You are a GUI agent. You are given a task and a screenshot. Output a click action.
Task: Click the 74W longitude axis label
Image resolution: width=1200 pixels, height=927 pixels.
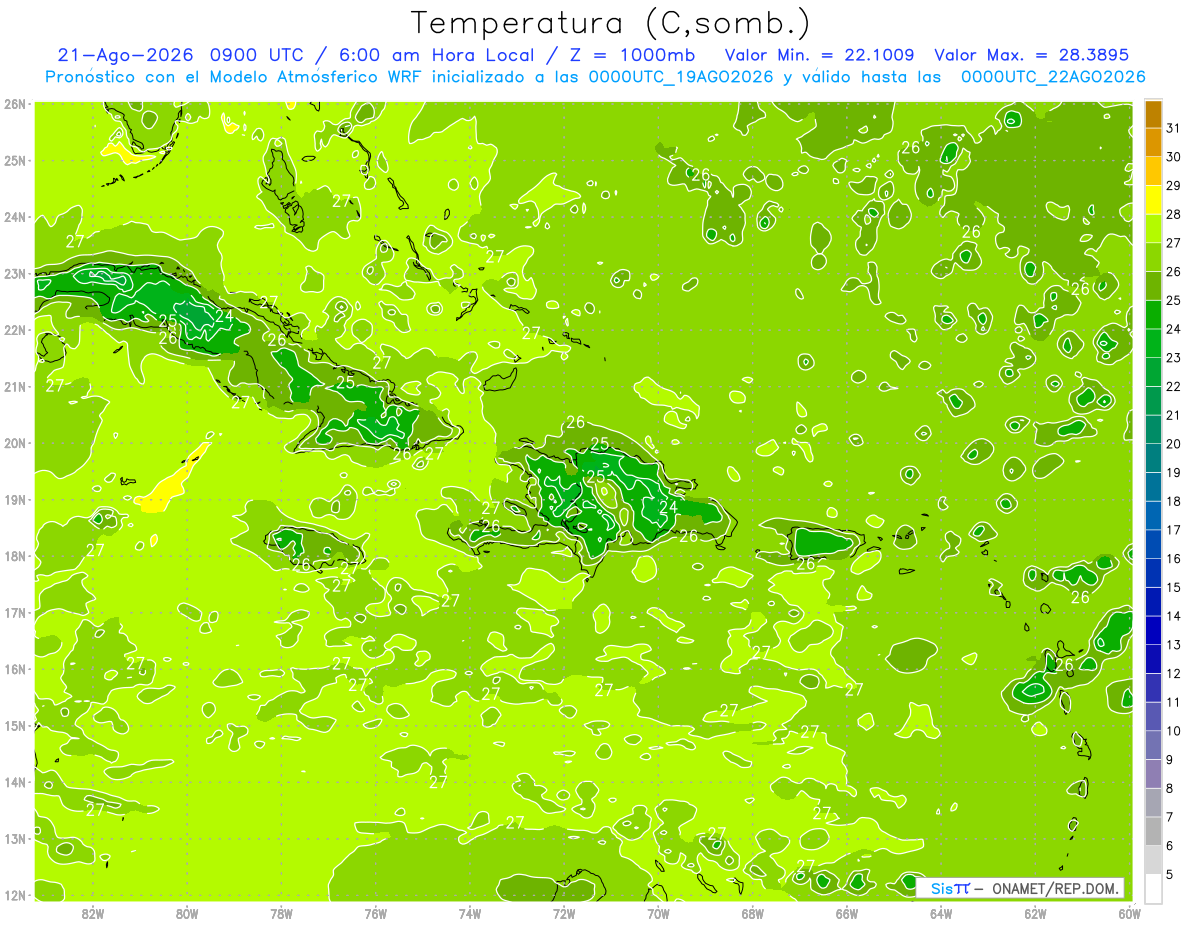[x=470, y=913]
